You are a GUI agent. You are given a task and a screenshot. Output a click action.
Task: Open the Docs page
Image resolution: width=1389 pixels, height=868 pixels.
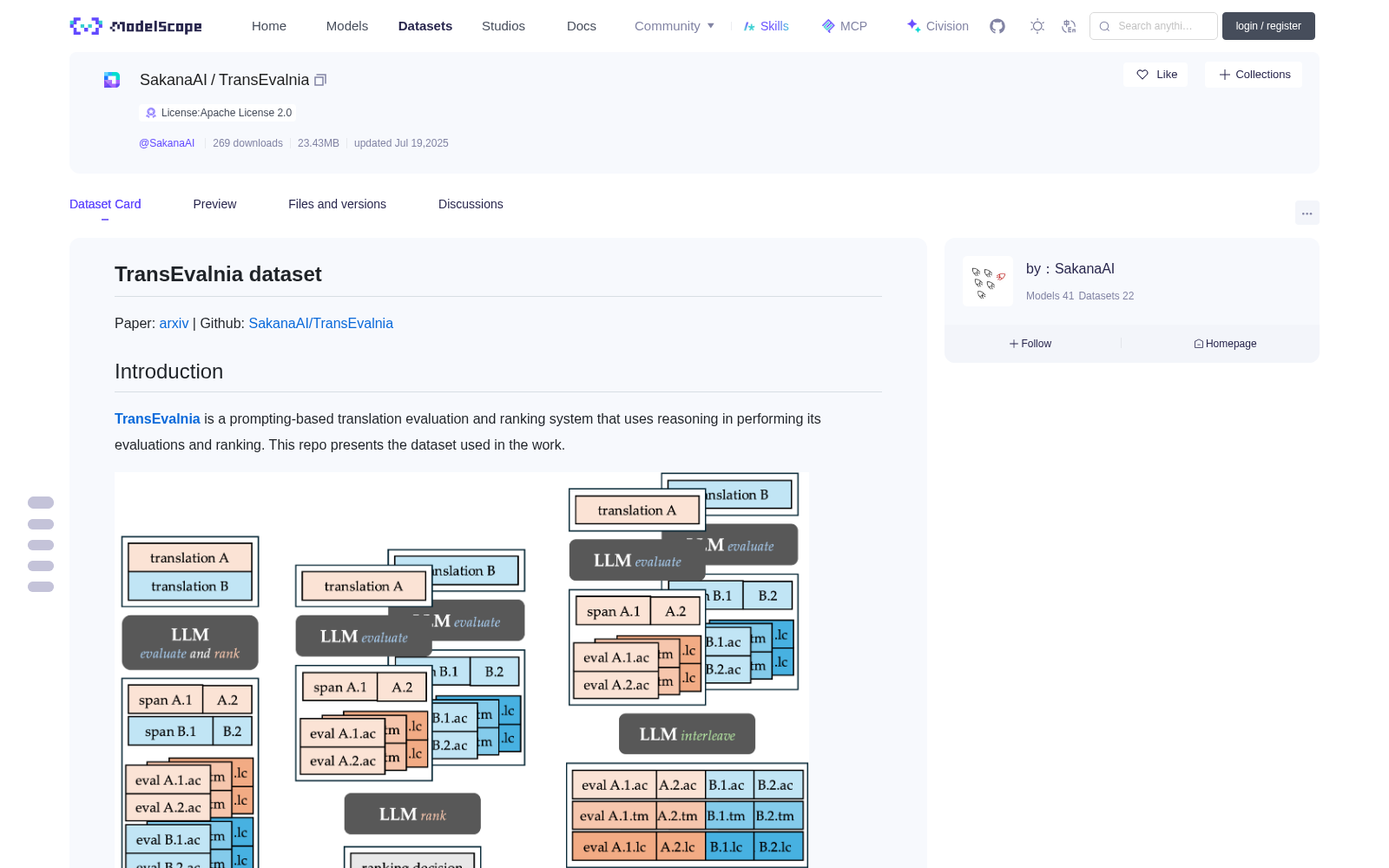(x=582, y=26)
